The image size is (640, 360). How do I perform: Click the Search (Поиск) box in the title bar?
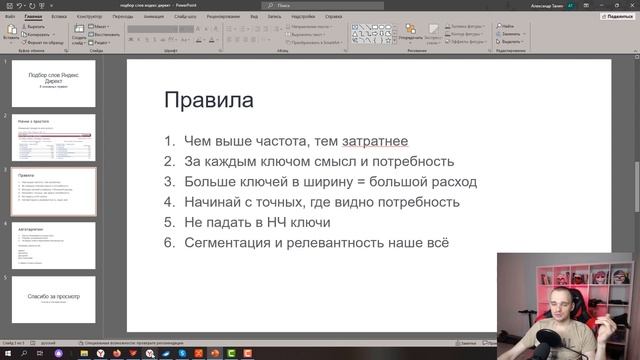[x=322, y=5]
